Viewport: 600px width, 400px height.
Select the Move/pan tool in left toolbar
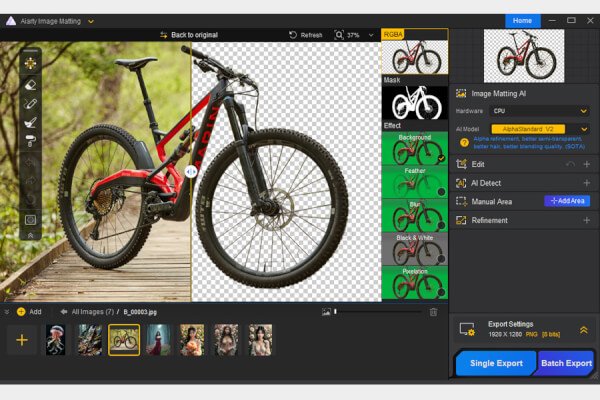(31, 63)
